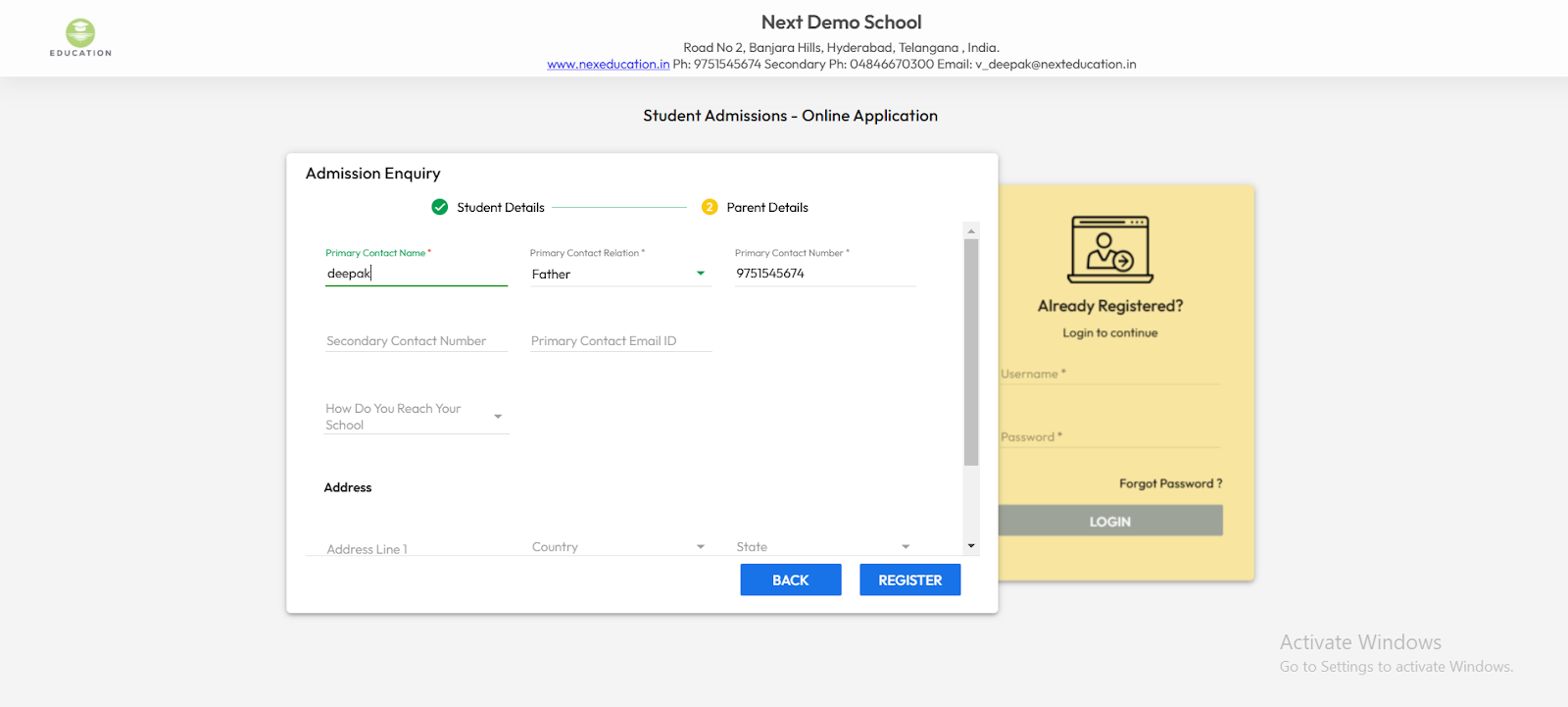The width and height of the screenshot is (1568, 707).
Task: Click the Education logo icon
Action: (x=80, y=37)
